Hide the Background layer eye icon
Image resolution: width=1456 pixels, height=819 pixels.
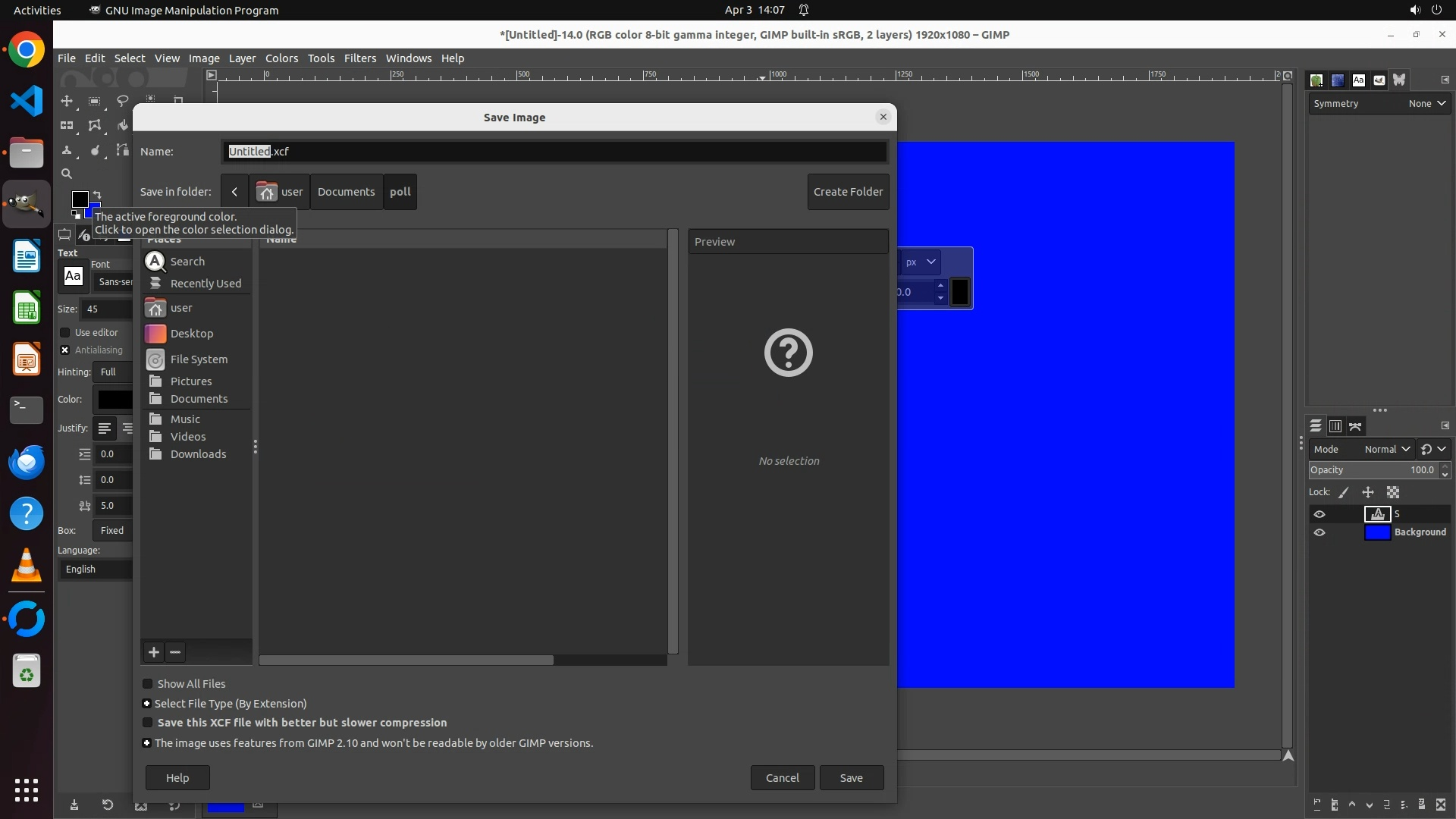point(1319,532)
